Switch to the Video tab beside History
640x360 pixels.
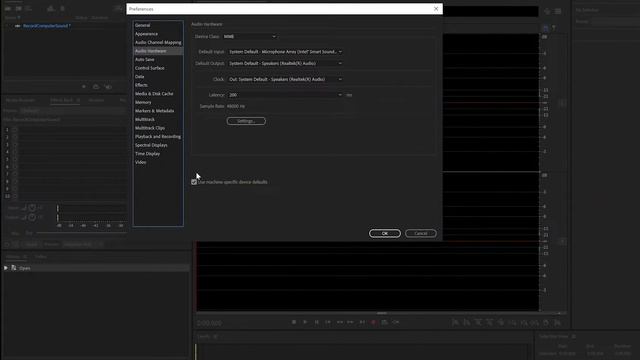pyautogui.click(x=40, y=257)
